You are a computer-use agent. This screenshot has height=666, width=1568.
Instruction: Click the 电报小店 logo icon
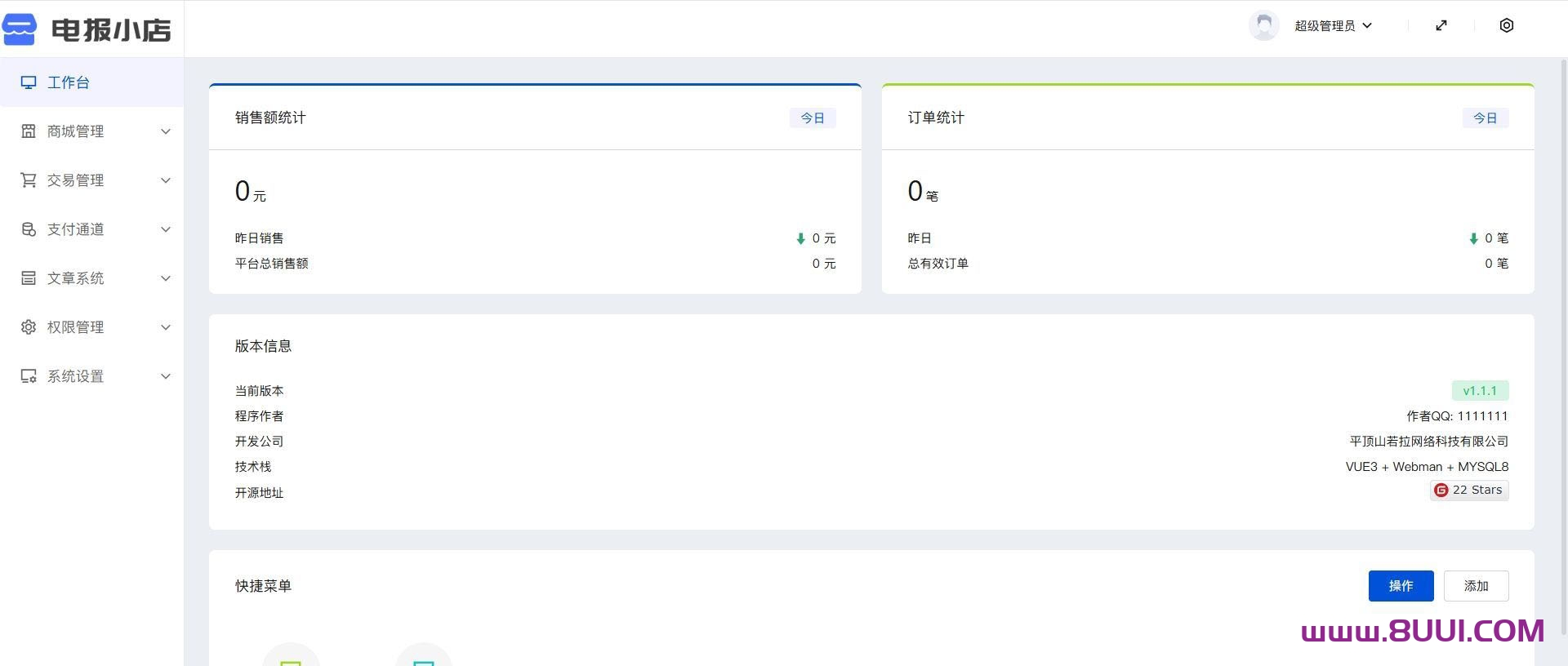[20, 29]
